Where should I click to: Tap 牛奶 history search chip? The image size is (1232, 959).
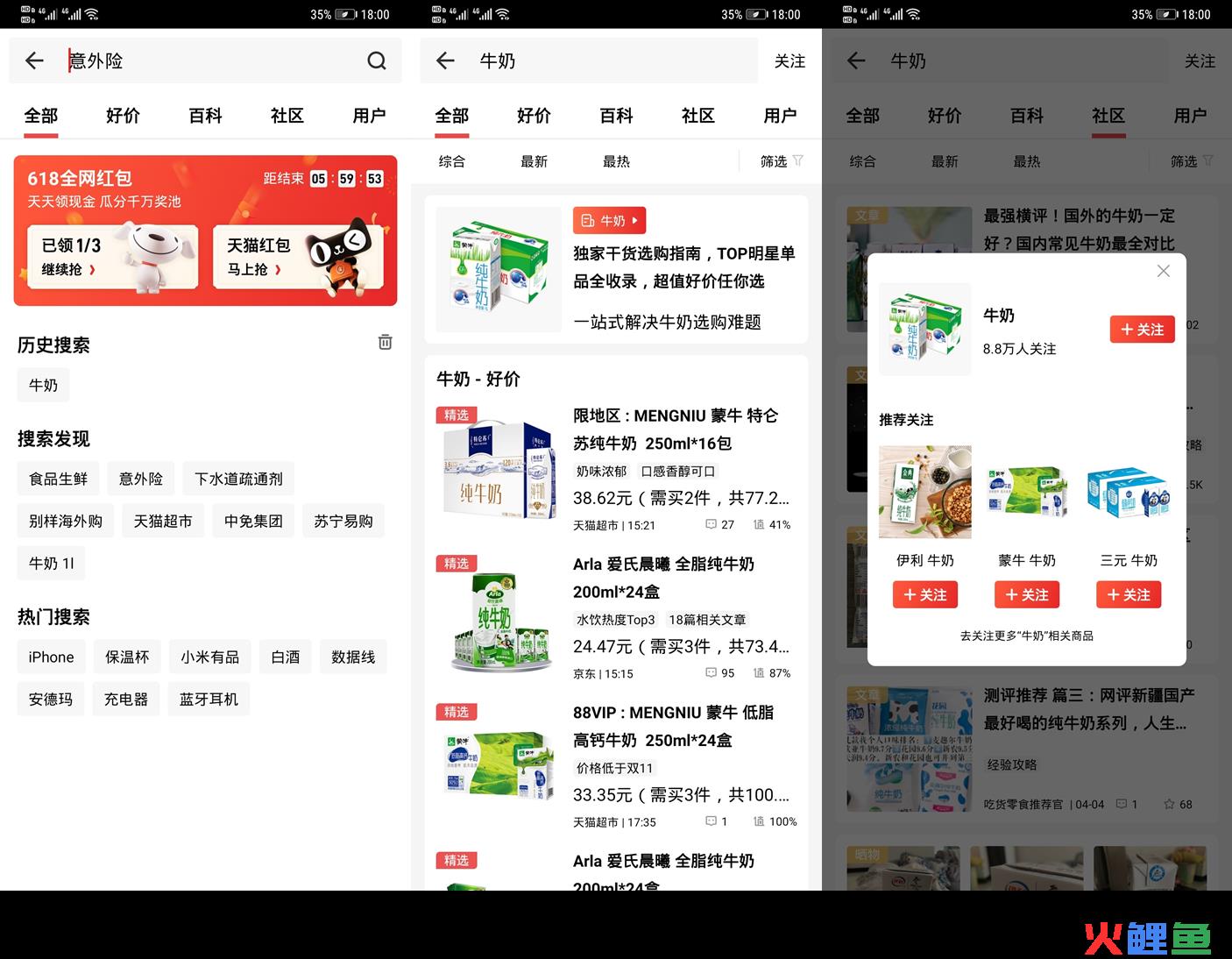pyautogui.click(x=43, y=385)
